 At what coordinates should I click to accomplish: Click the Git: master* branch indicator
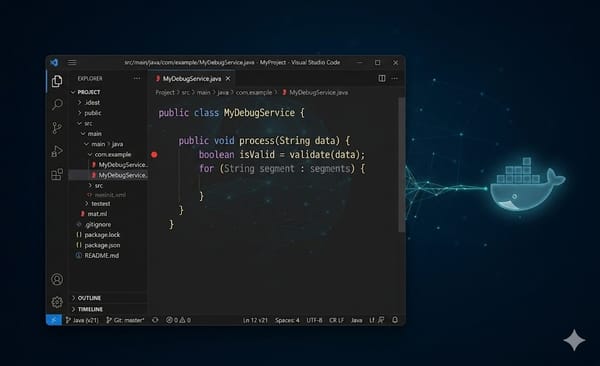[125, 320]
